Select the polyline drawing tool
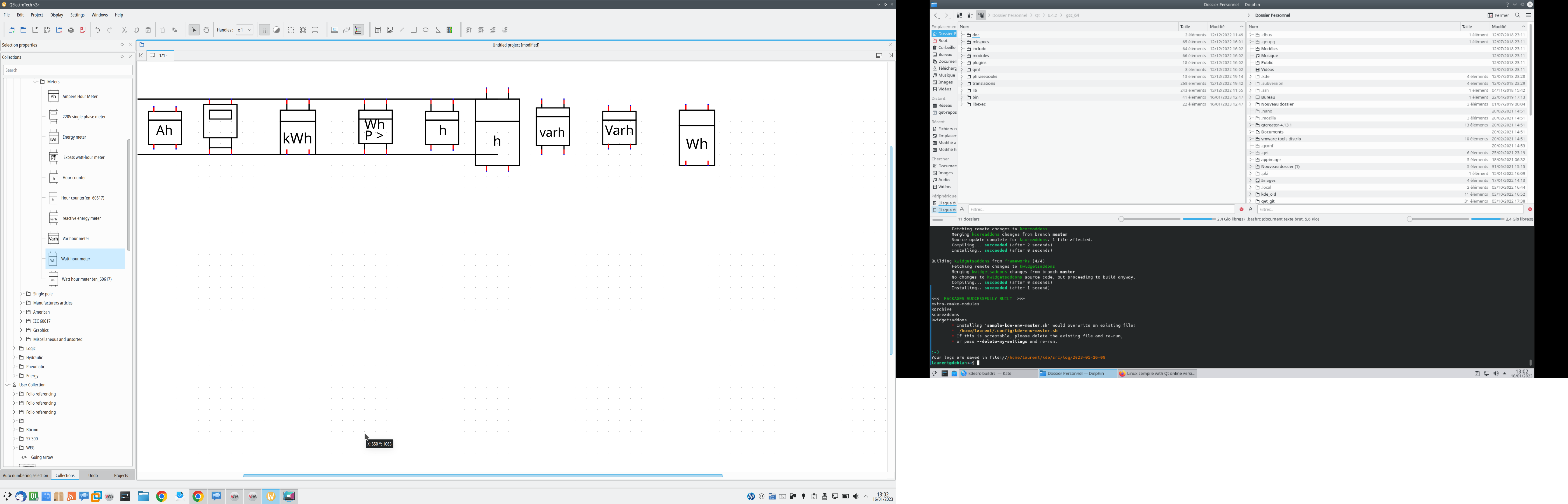 438,30
